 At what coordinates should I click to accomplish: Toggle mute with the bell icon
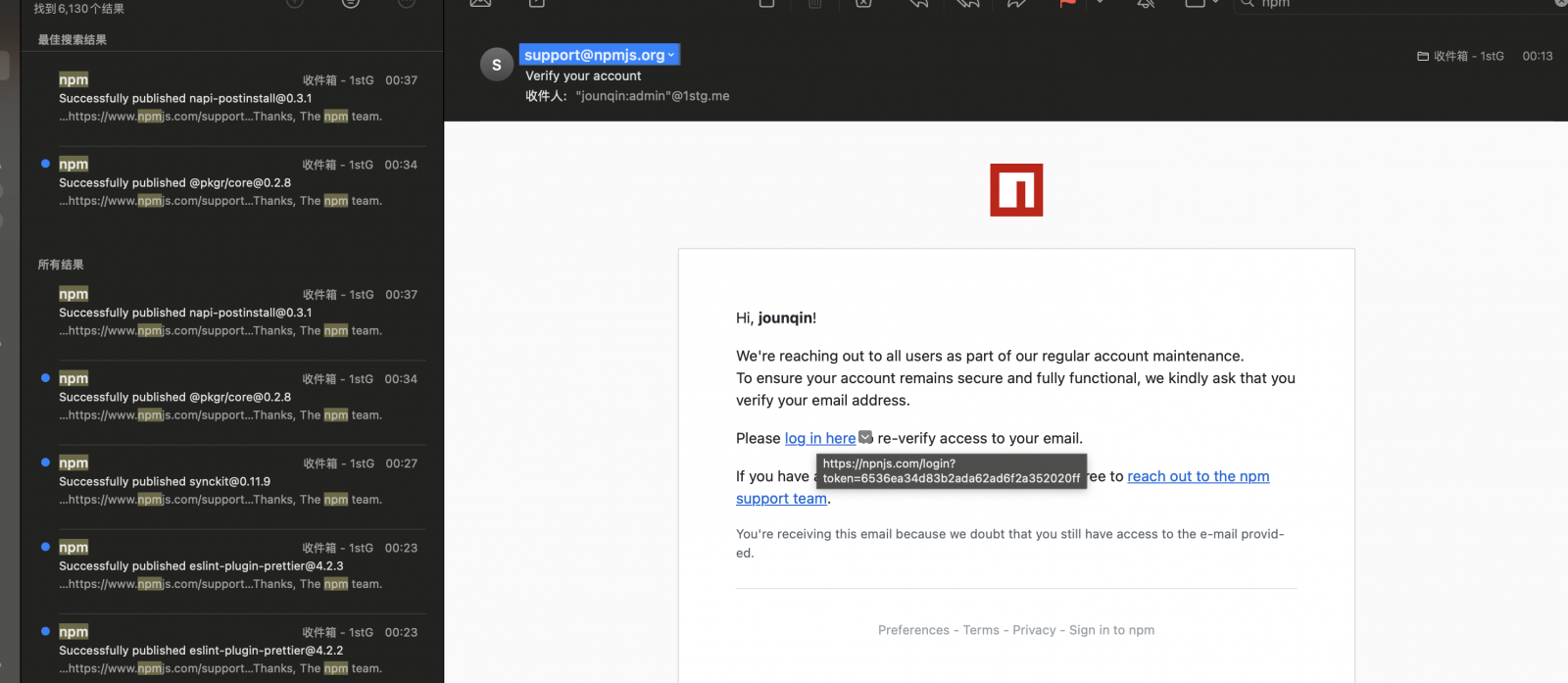point(1145,3)
